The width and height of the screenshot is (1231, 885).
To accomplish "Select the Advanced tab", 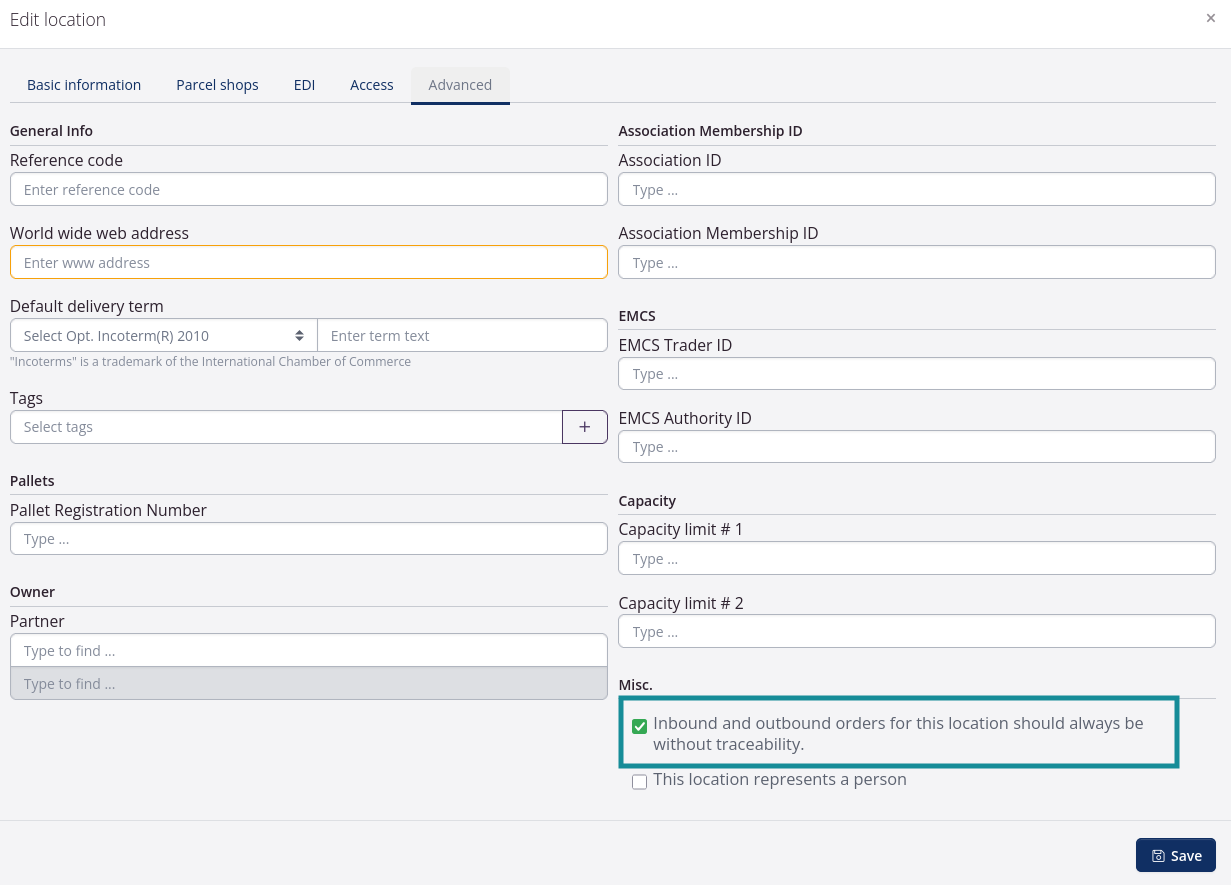I will point(460,85).
